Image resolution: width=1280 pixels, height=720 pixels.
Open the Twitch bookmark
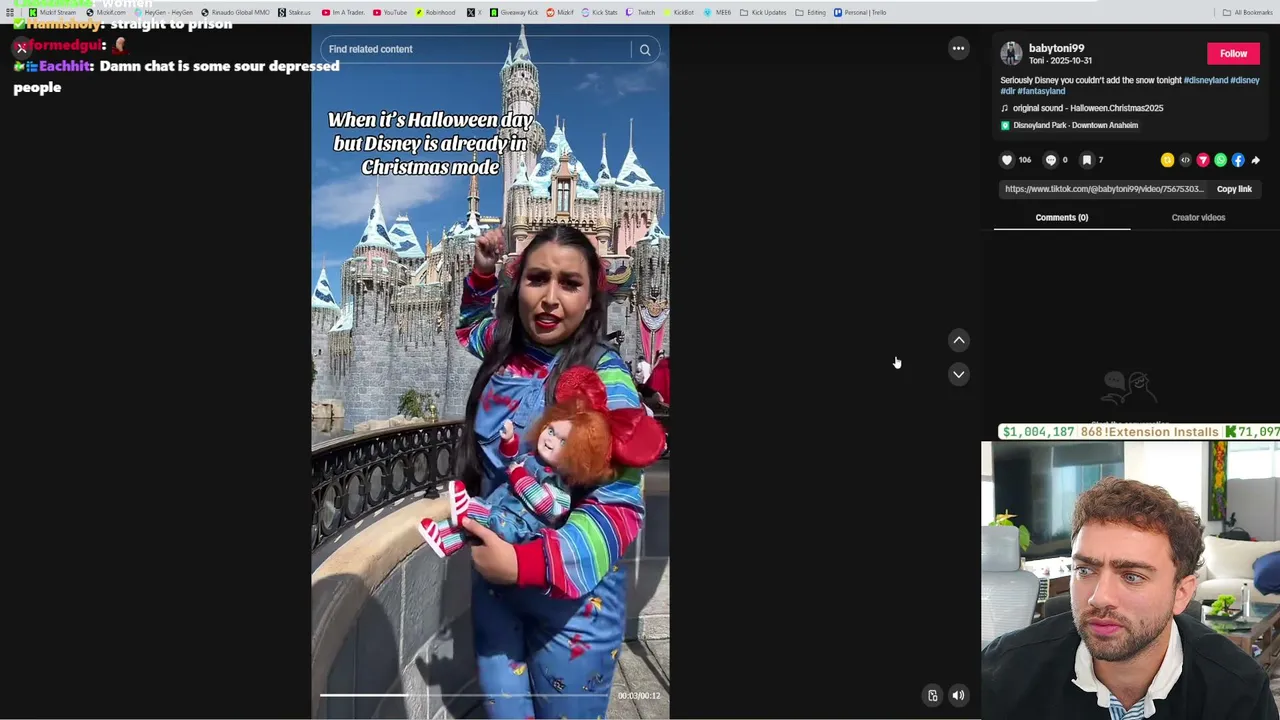point(641,12)
